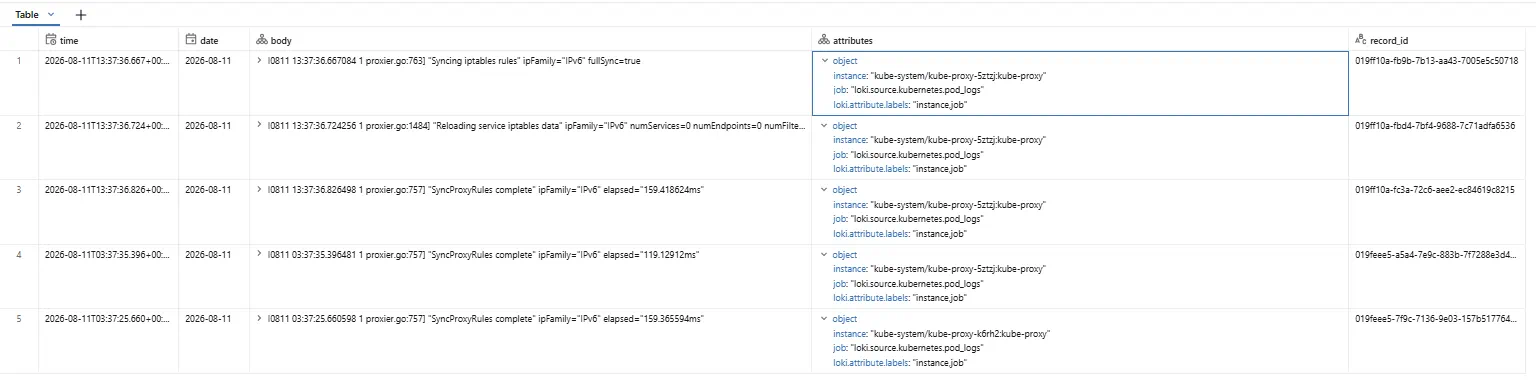Click record_id starting 019feee5-7f9c-7136

[1435, 319]
